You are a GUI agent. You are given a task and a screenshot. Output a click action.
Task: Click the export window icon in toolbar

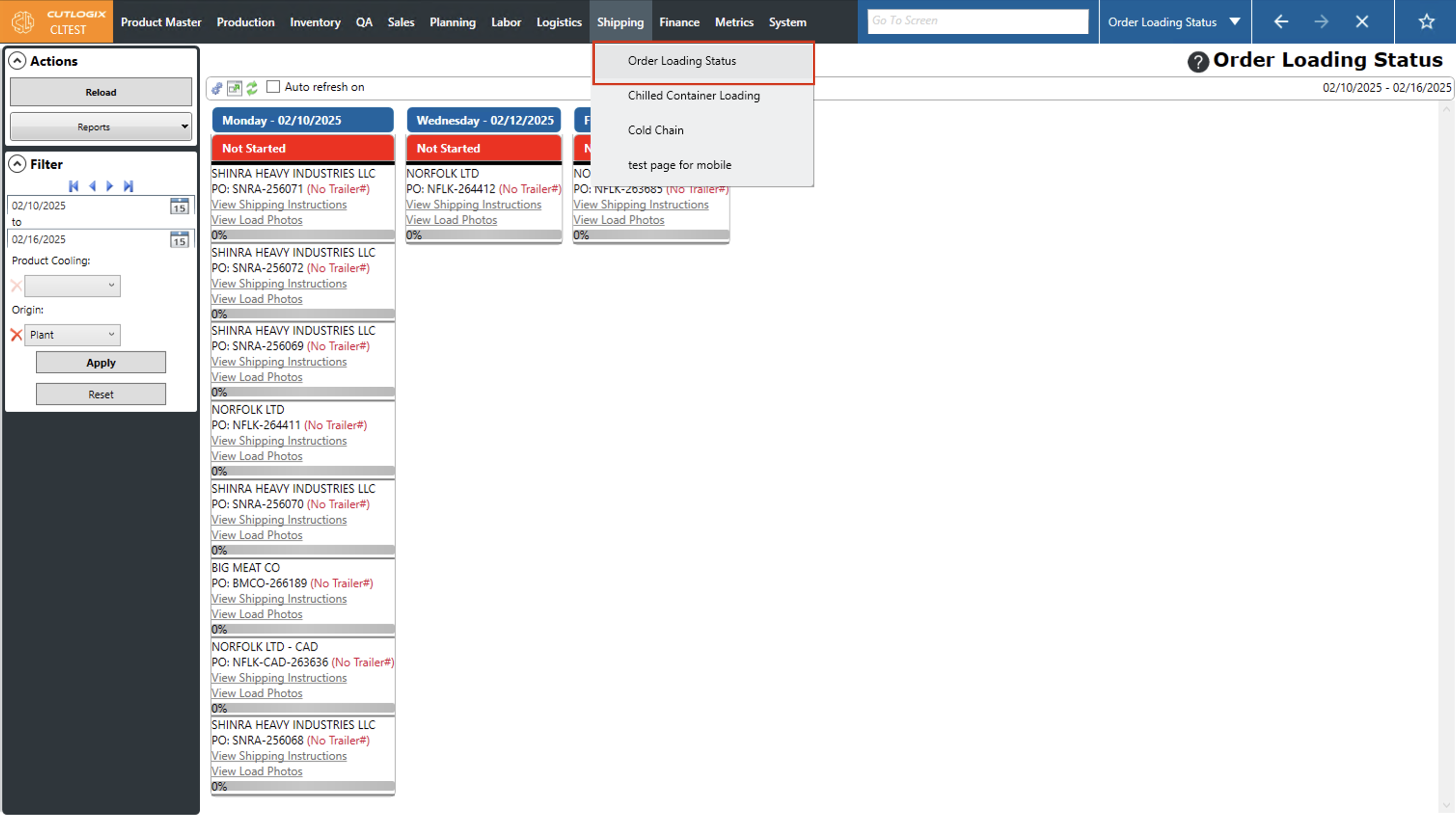pyautogui.click(x=234, y=88)
